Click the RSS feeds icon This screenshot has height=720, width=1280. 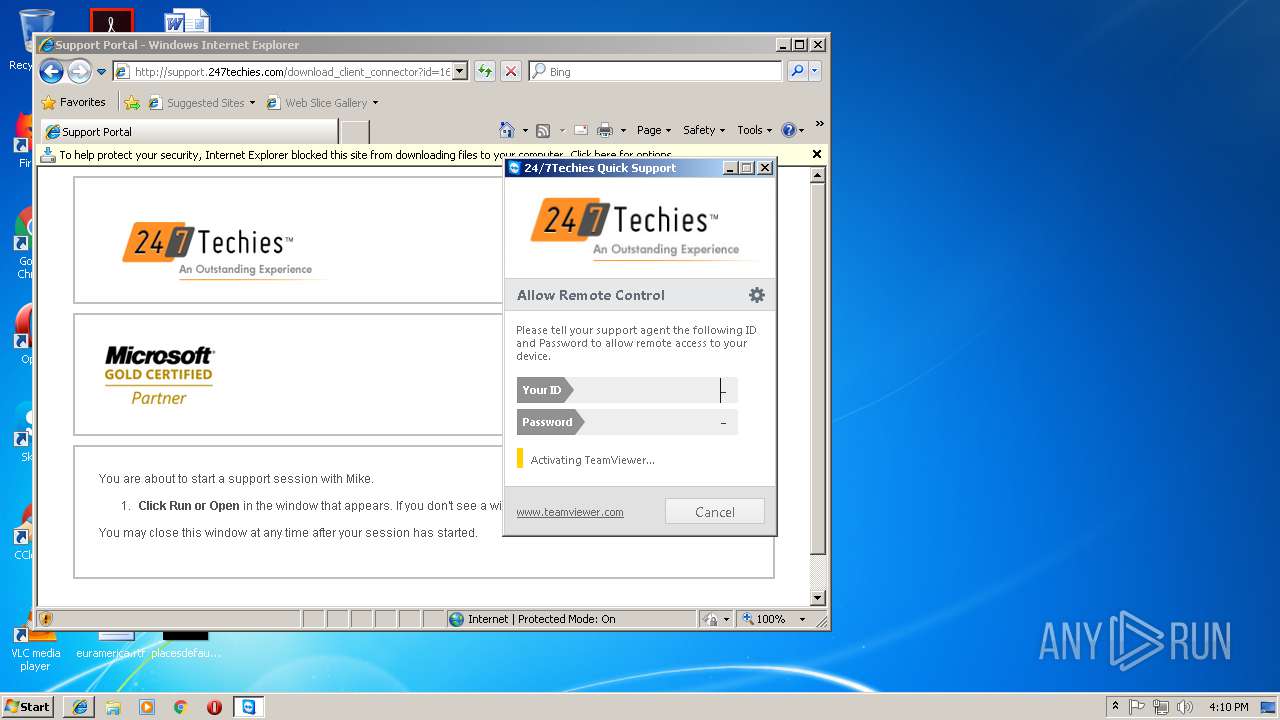coord(543,130)
